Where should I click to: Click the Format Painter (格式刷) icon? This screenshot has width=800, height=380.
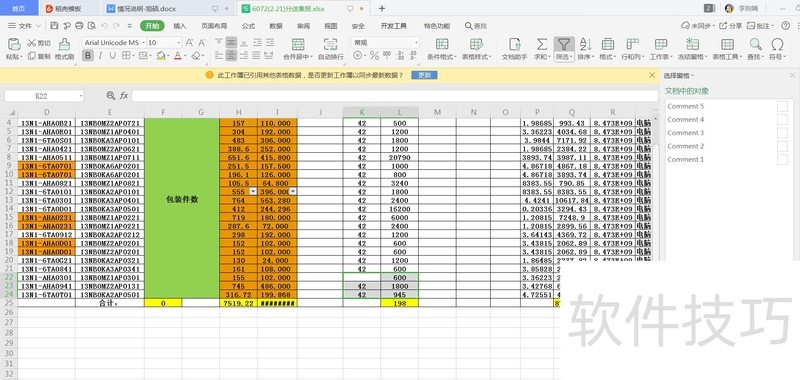click(x=64, y=44)
